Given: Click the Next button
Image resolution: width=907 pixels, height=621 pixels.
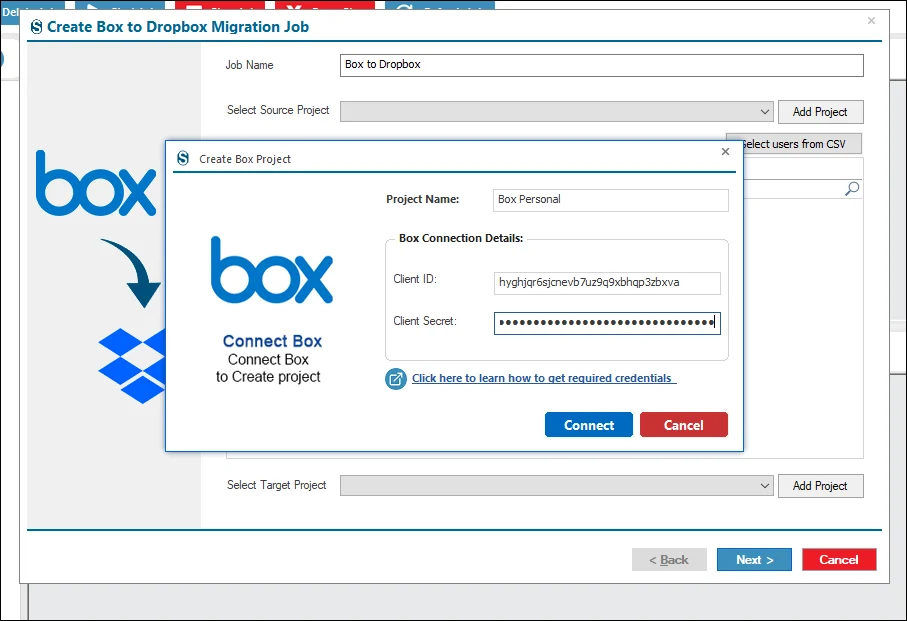Looking at the screenshot, I should click(754, 559).
